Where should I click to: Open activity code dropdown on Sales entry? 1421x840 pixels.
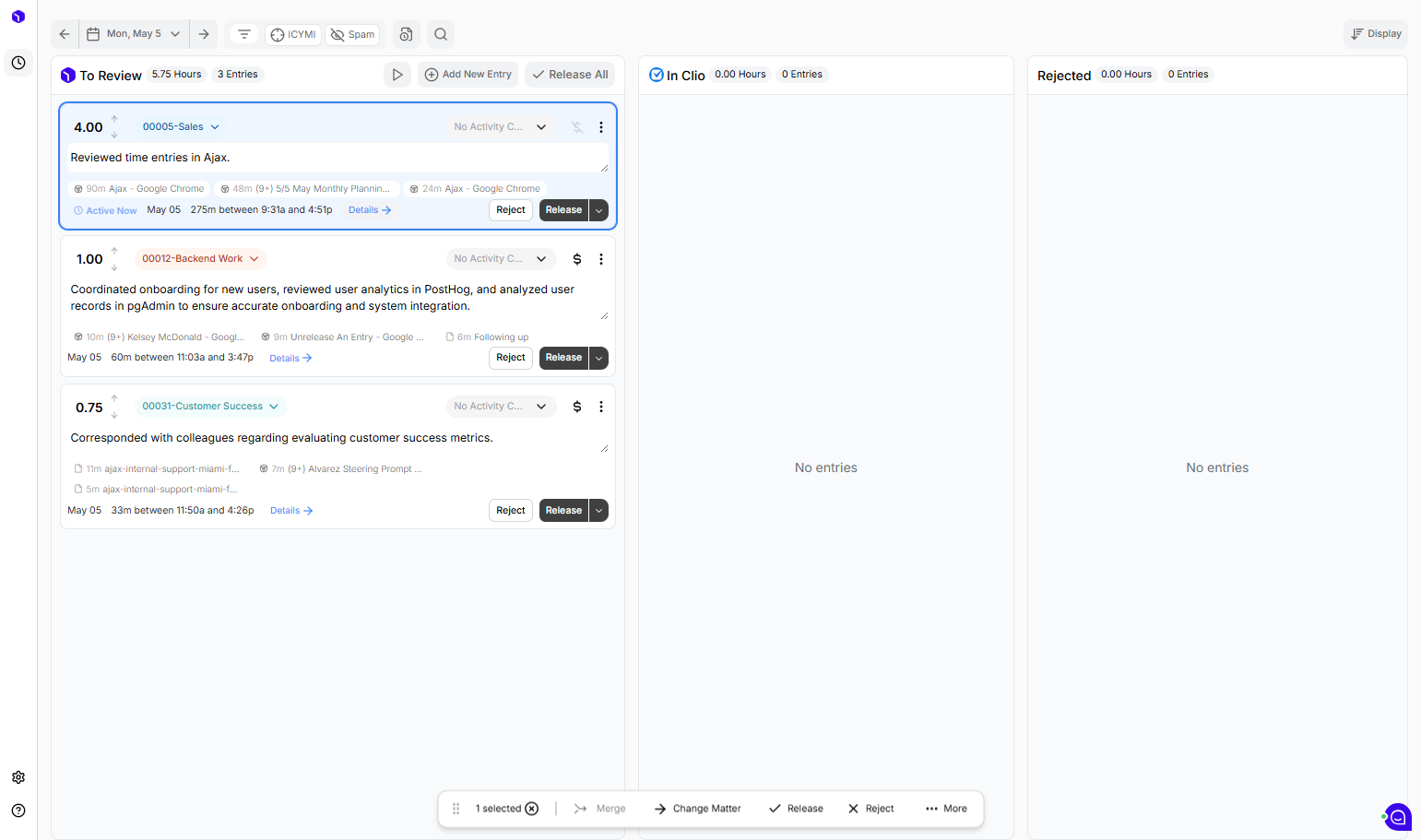click(501, 127)
